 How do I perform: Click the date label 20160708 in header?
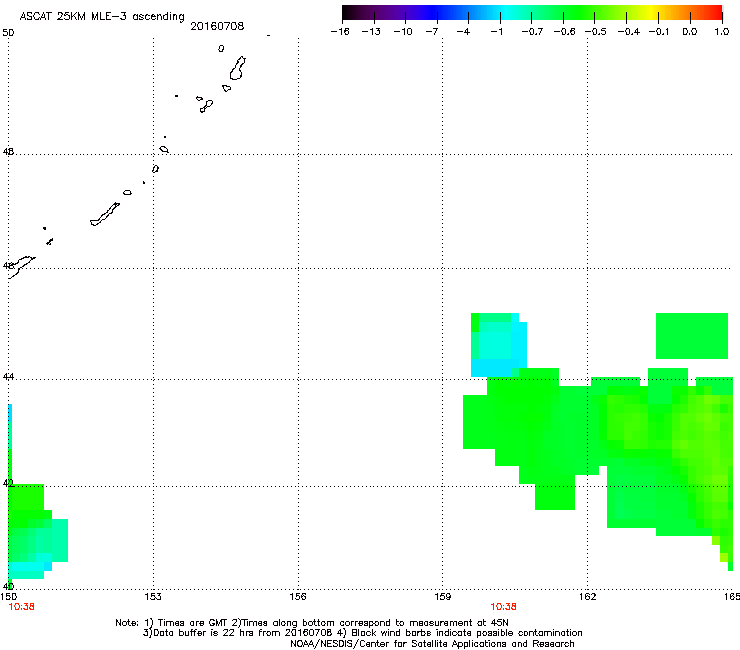(217, 26)
